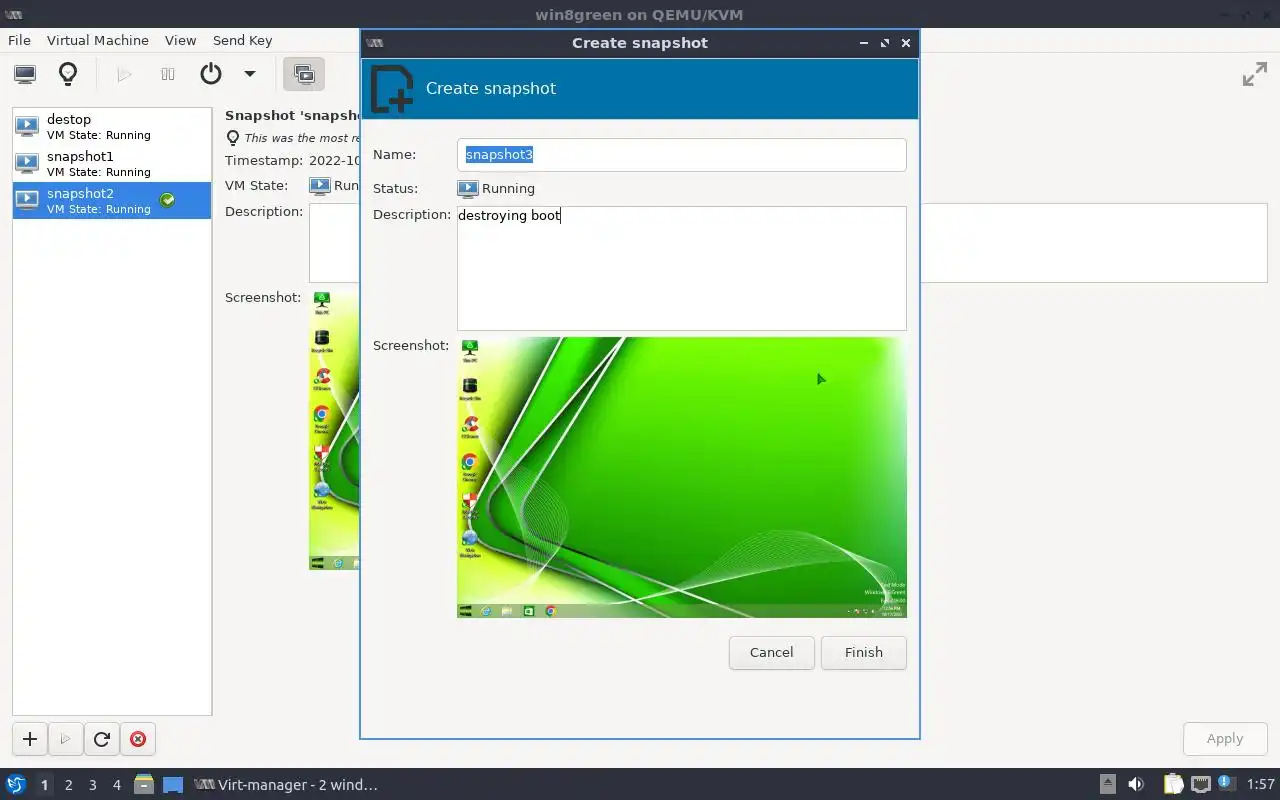
Task: Click Virt-manager taskbar window button
Action: point(287,785)
